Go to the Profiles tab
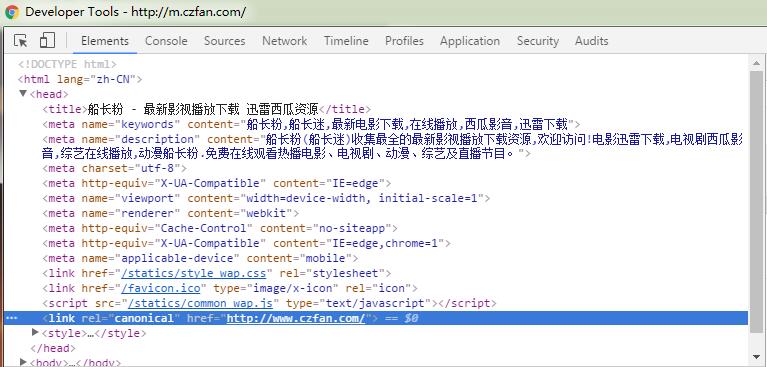The width and height of the screenshot is (767, 367). pos(404,41)
